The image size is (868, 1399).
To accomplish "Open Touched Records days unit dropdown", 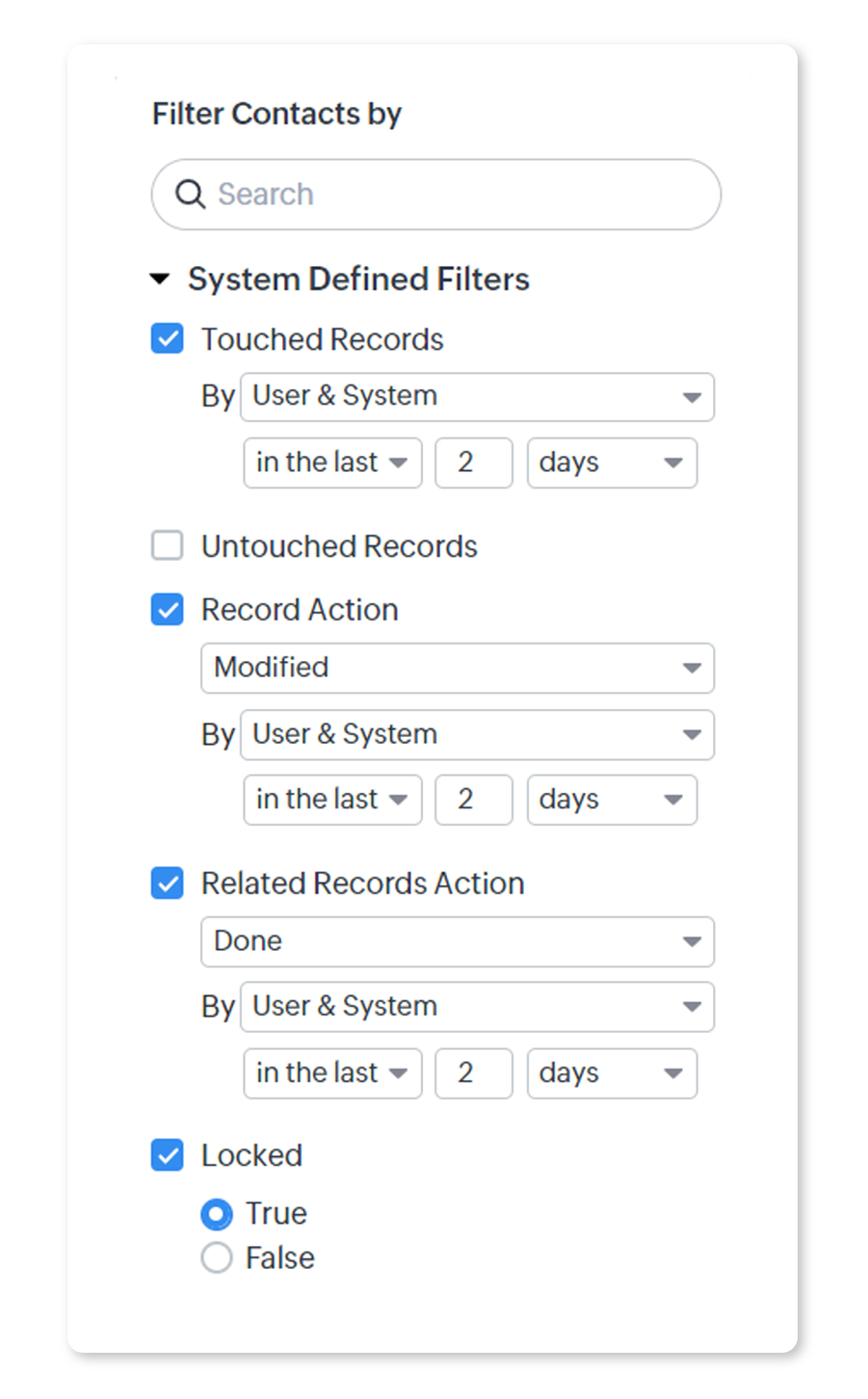I will point(612,463).
